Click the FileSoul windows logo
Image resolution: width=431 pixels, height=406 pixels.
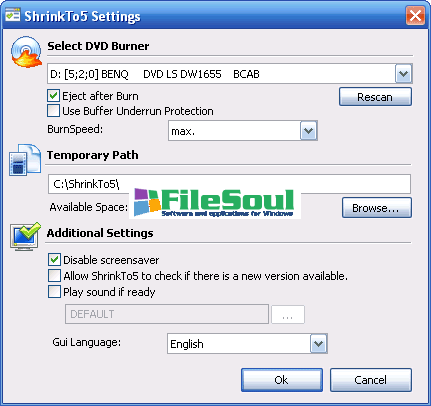[147, 202]
